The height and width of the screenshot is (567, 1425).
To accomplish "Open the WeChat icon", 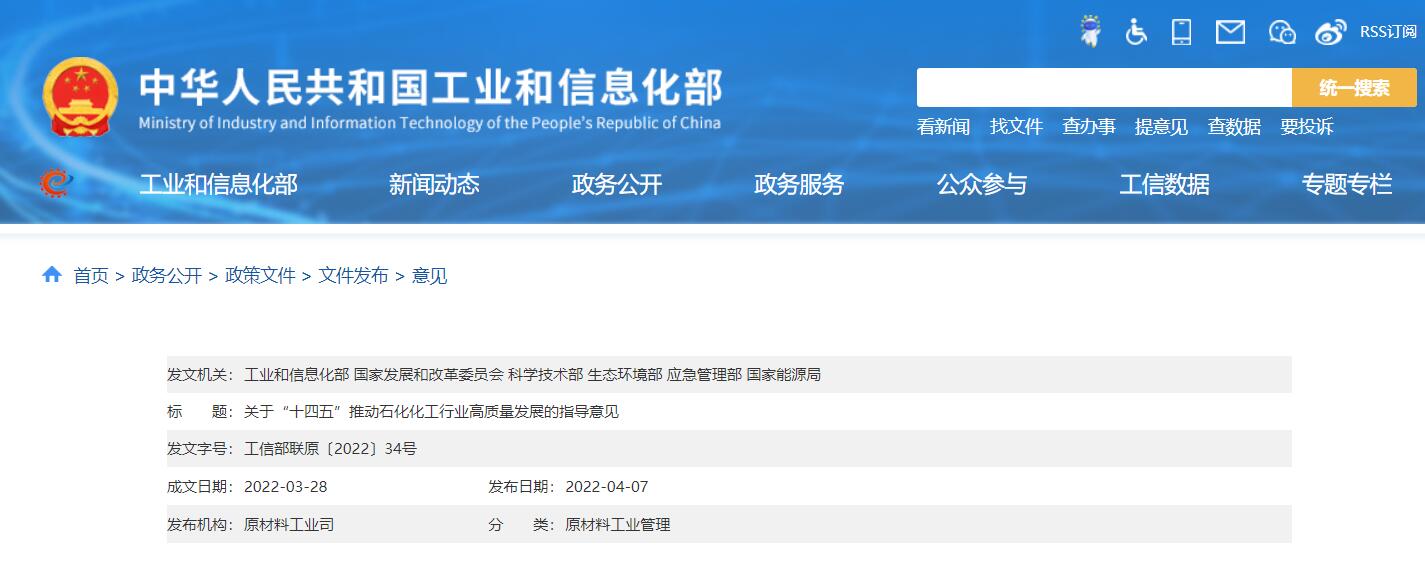I will click(1282, 32).
